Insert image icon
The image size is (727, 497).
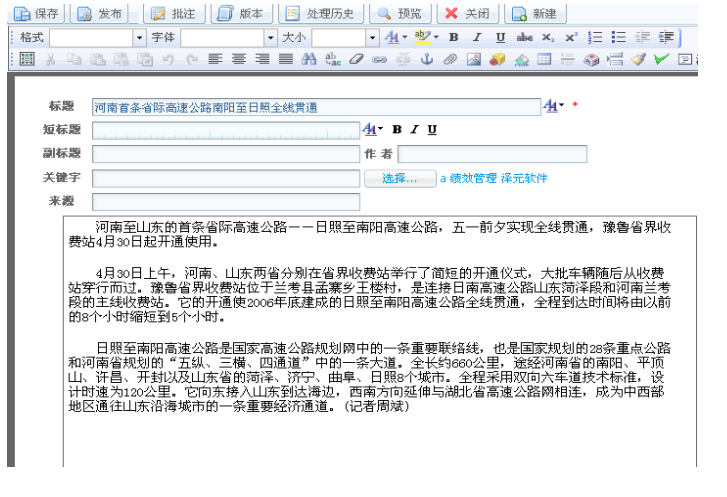pyautogui.click(x=473, y=59)
